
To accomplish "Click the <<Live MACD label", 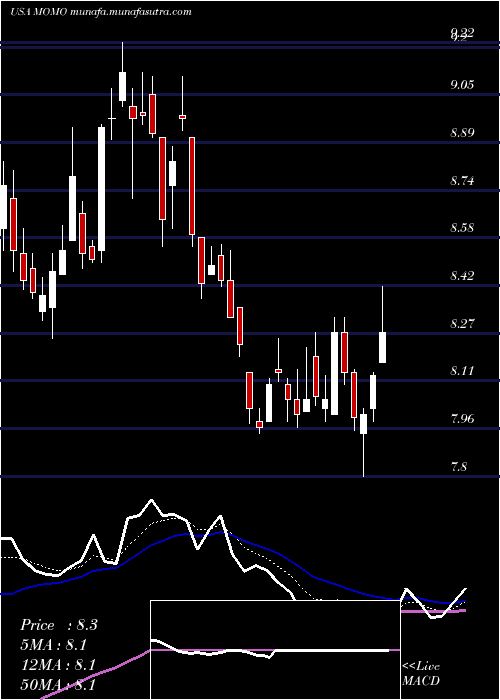I will (x=421, y=673).
